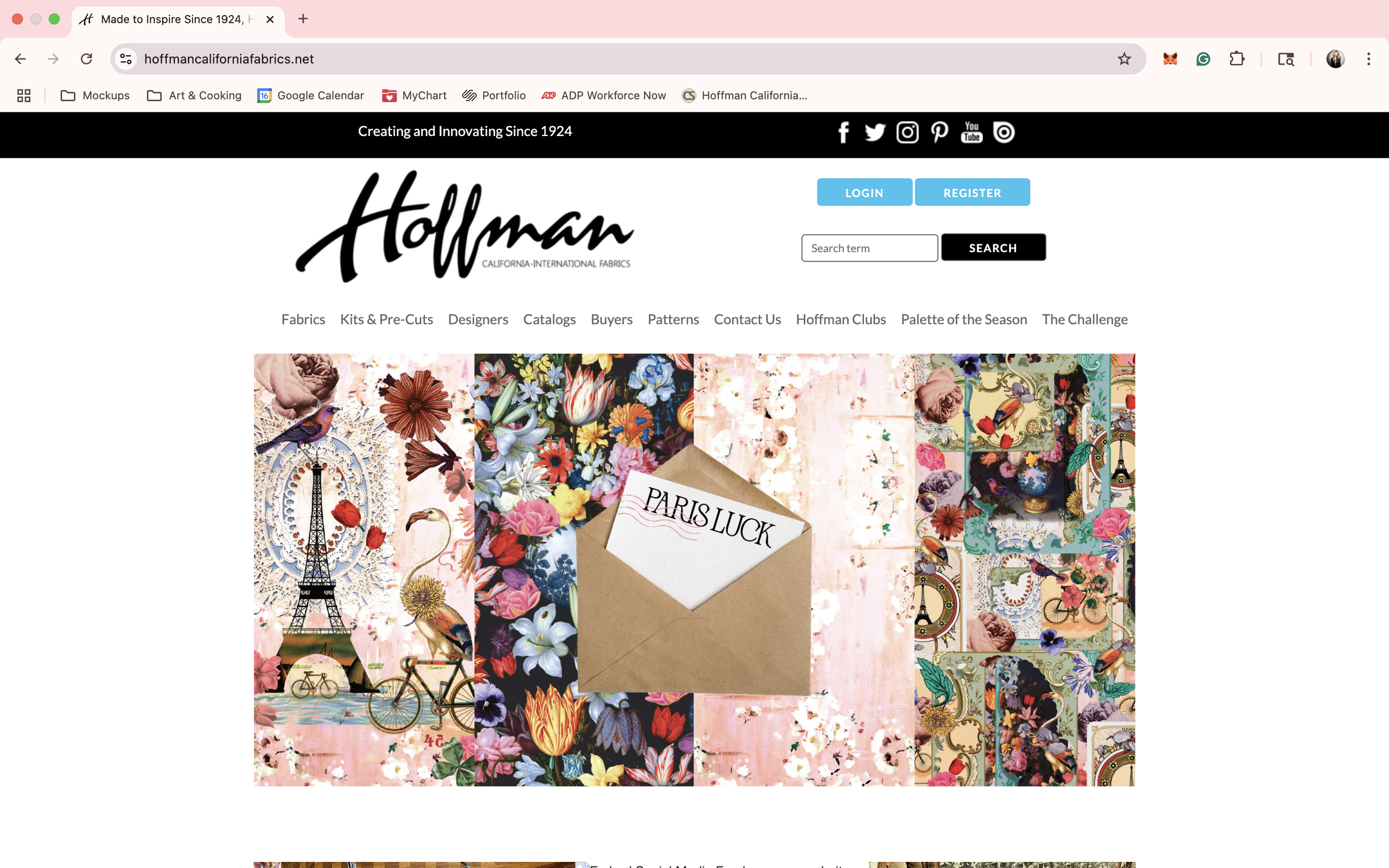Bookmark page with star icon

(1124, 59)
